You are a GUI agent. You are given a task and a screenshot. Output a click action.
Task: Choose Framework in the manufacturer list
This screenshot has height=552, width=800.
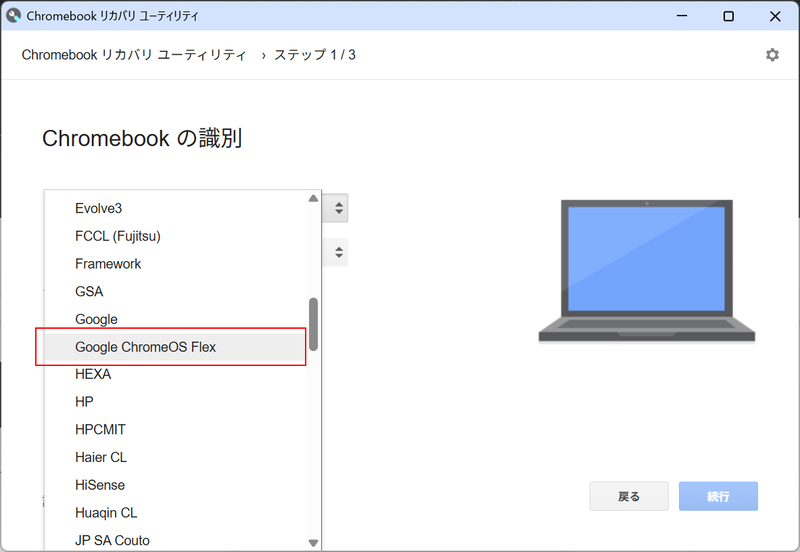point(175,264)
